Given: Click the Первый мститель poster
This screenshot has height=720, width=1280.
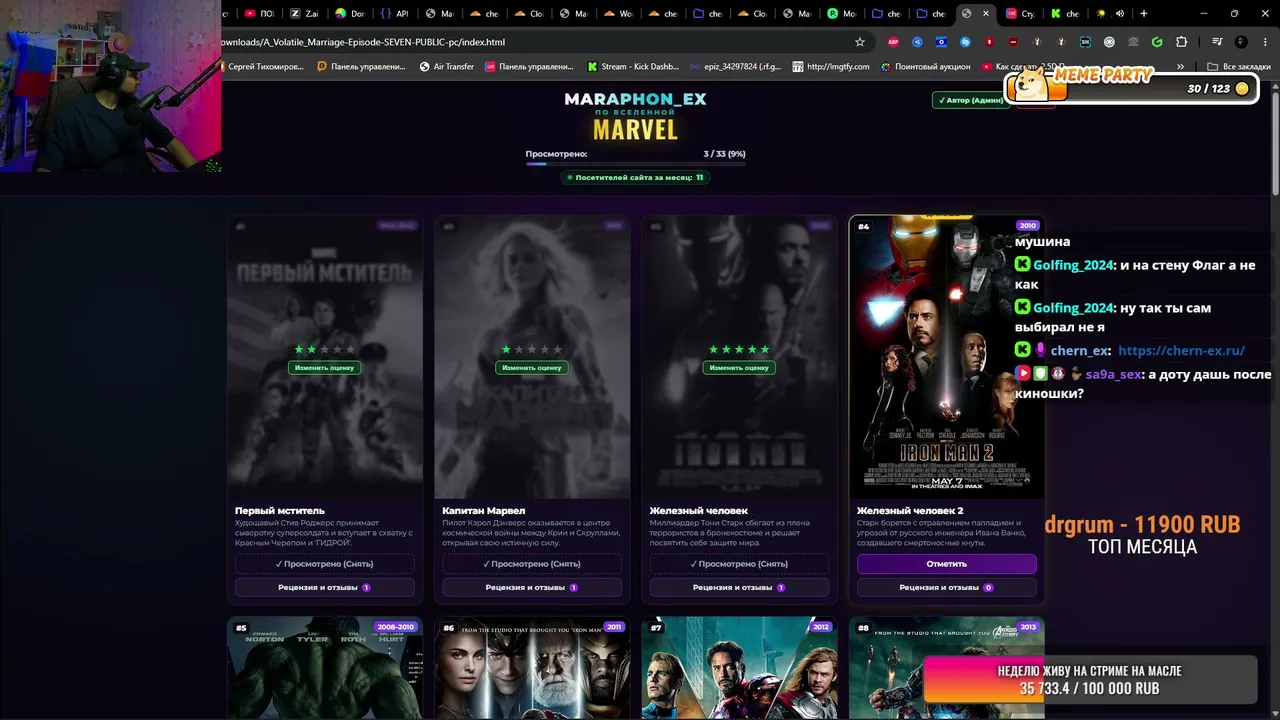Looking at the screenshot, I should 324,356.
